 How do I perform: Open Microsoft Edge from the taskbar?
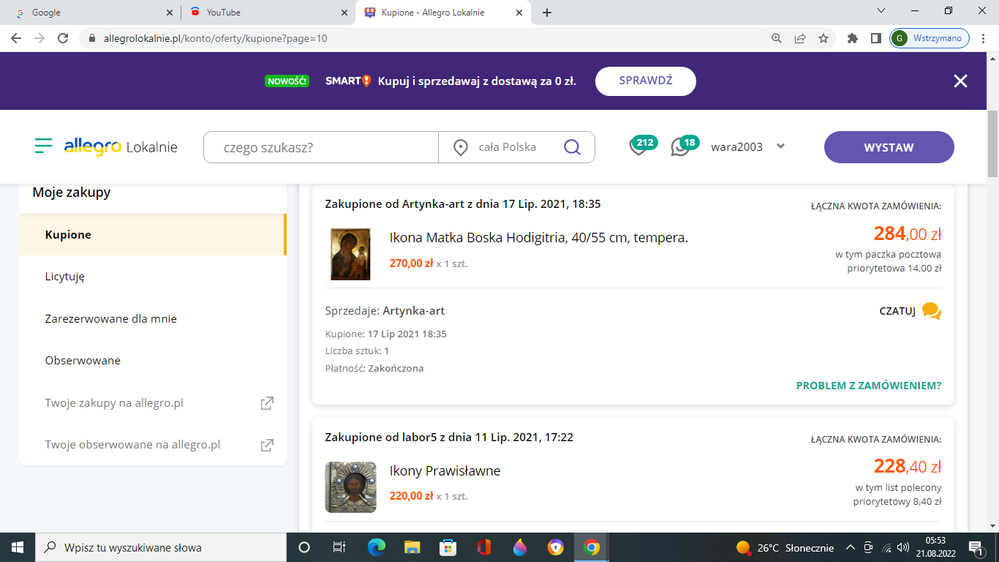[x=377, y=547]
